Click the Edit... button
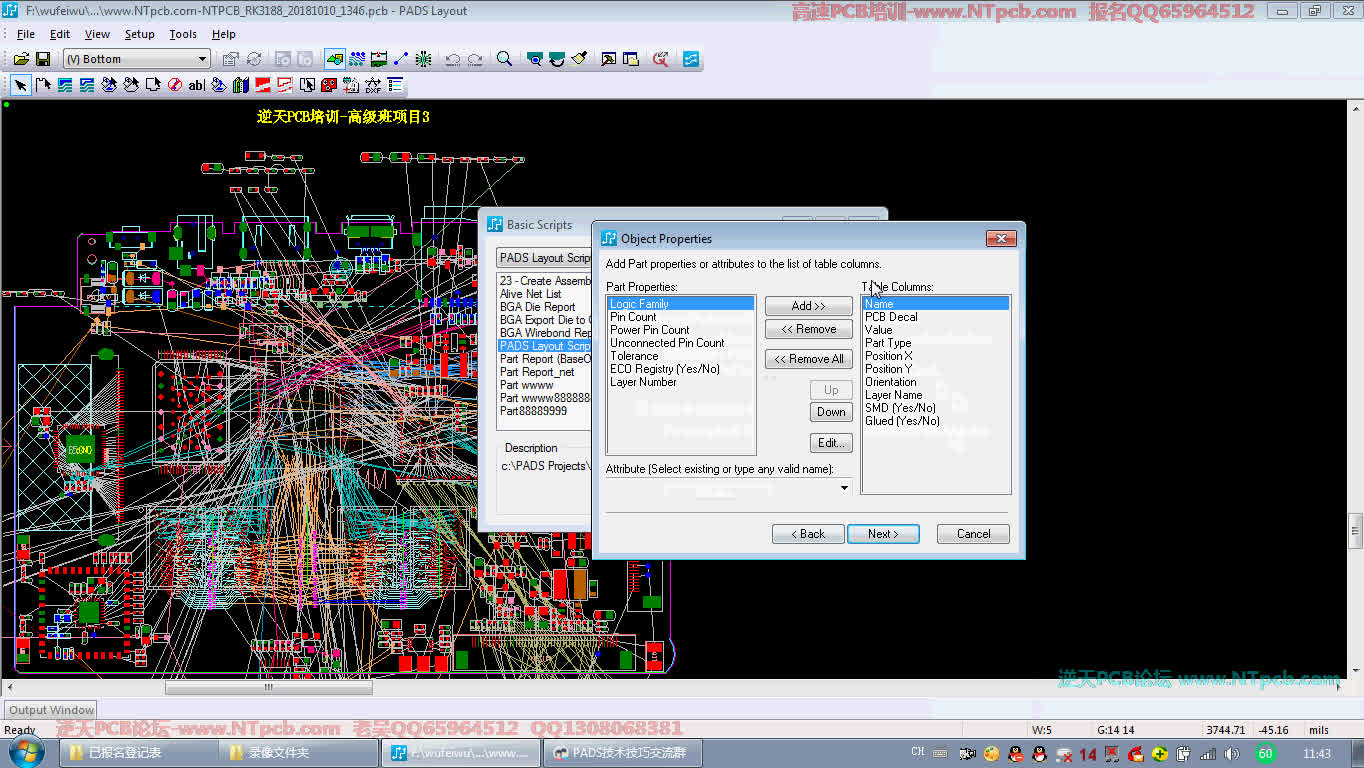Viewport: 1364px width, 768px height. pos(831,443)
